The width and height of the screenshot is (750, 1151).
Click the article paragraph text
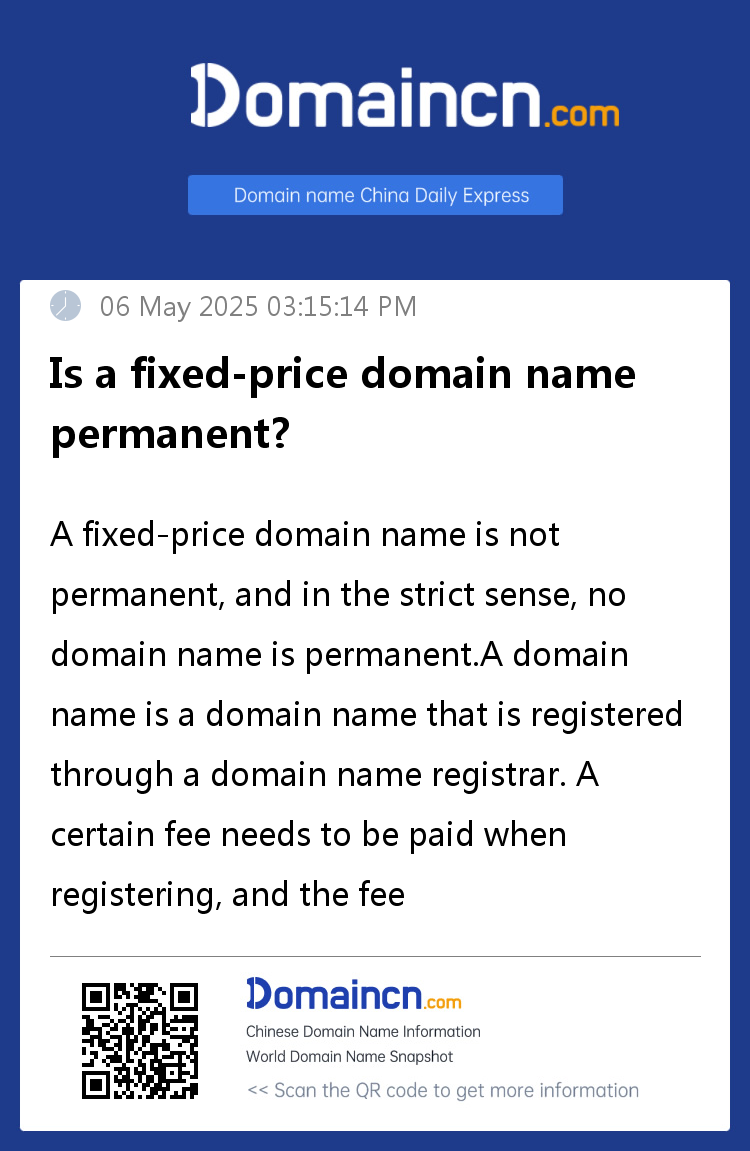tap(366, 714)
